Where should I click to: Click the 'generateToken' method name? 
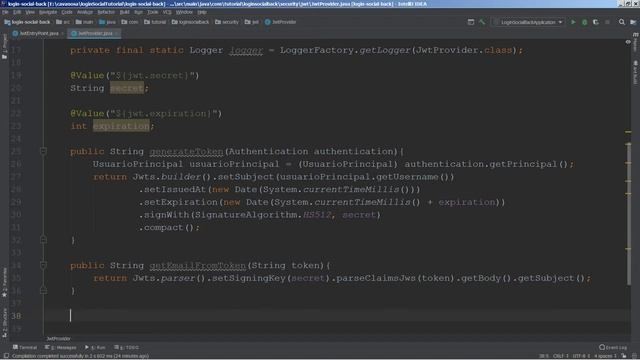pos(186,151)
